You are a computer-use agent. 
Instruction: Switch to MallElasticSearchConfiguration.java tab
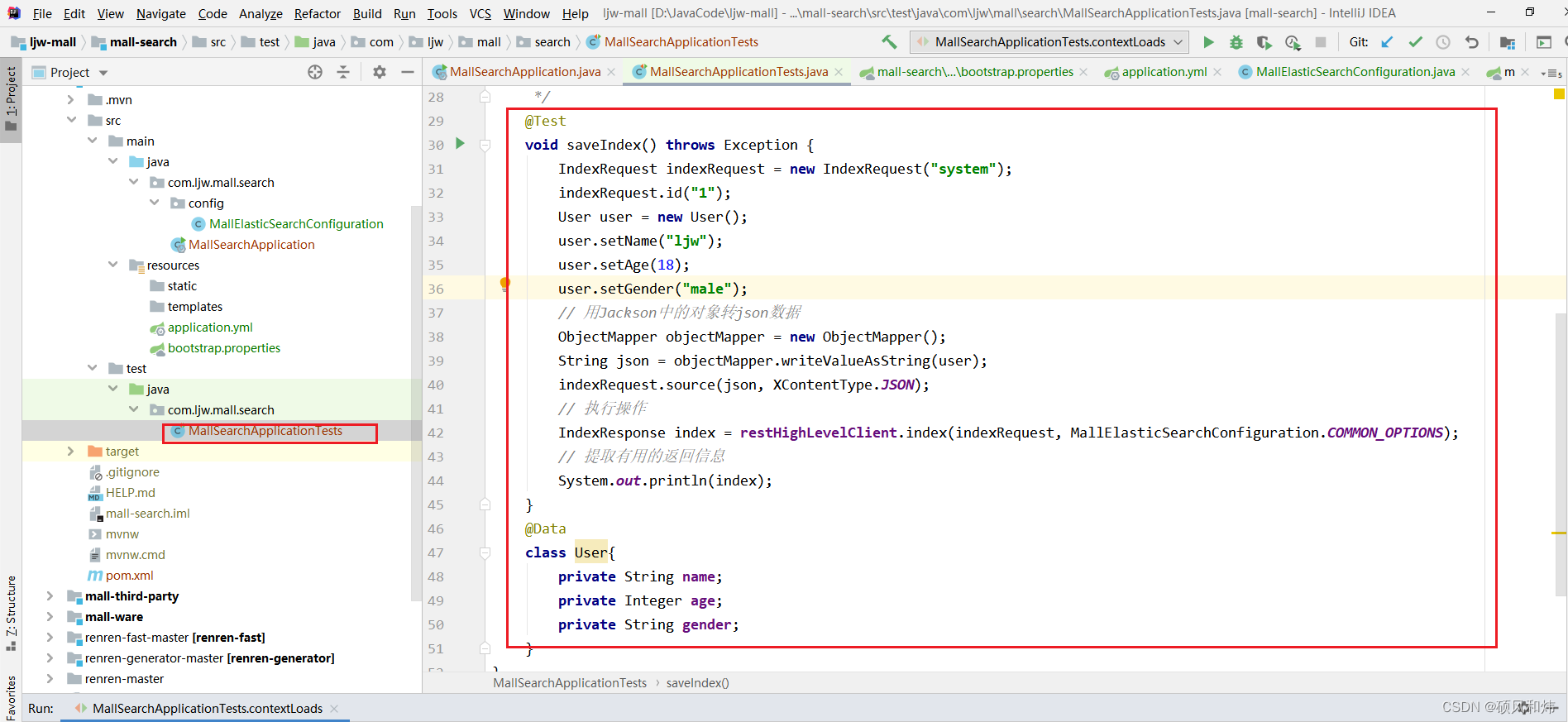1355,72
